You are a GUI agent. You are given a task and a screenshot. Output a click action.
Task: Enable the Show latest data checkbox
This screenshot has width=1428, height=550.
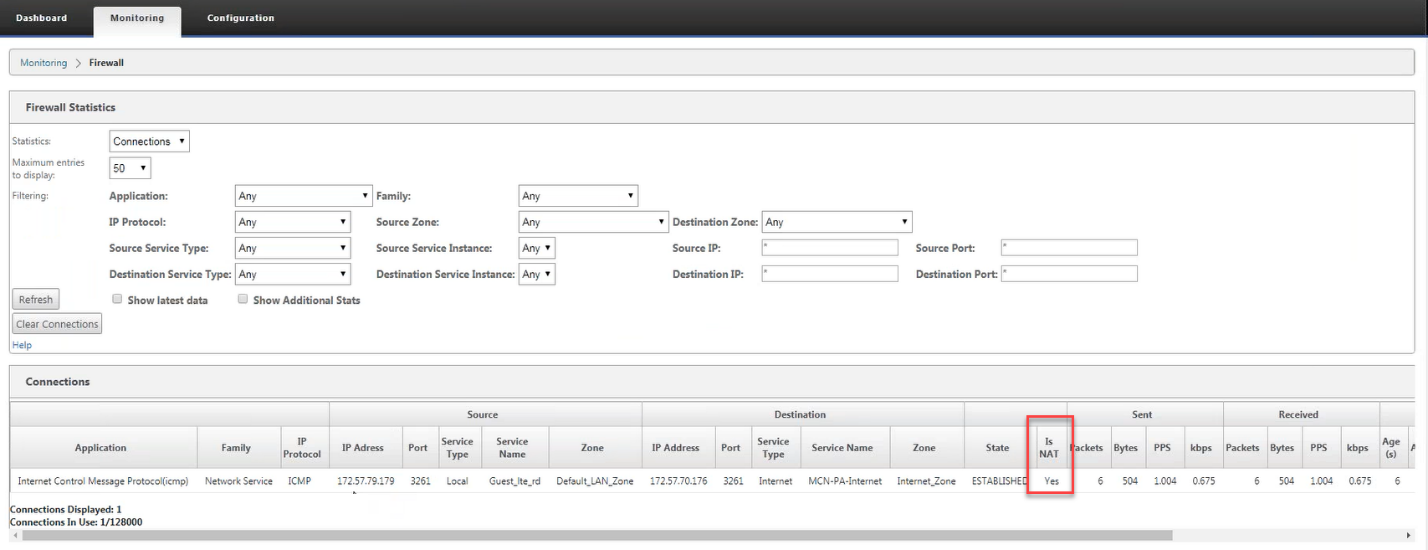tap(117, 299)
